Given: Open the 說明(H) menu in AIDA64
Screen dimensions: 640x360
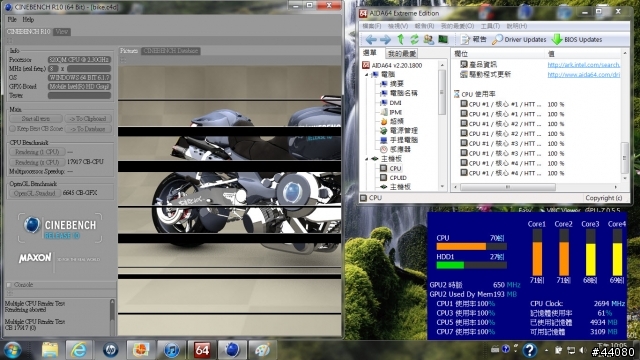Looking at the screenshot, I should [516, 26].
